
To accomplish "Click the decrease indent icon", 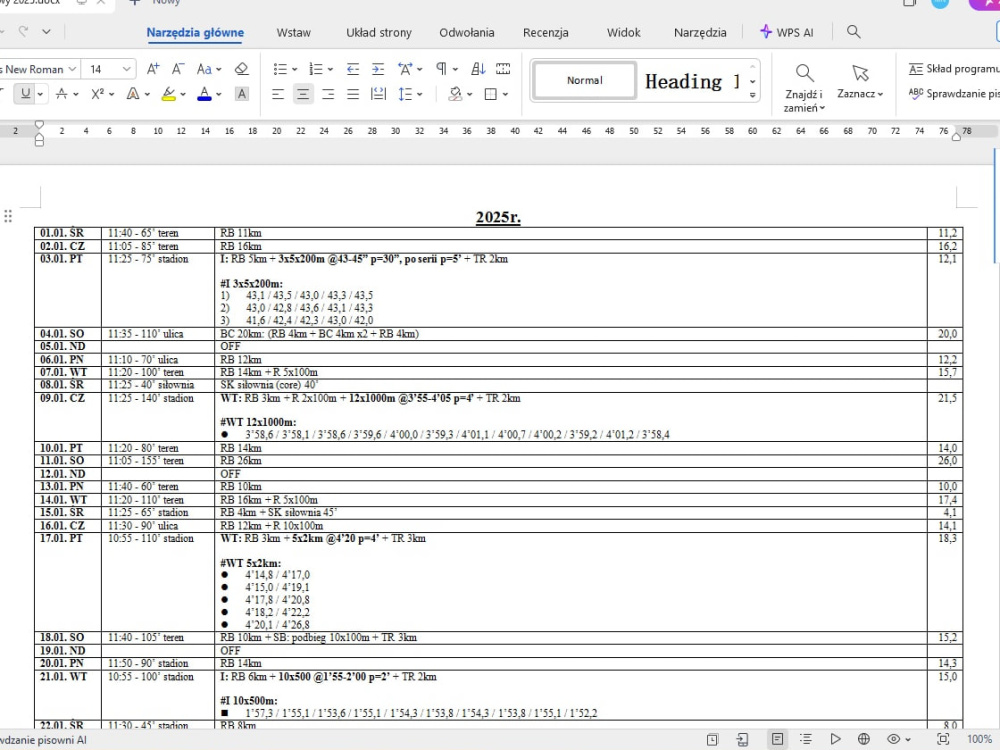I will pyautogui.click(x=353, y=69).
